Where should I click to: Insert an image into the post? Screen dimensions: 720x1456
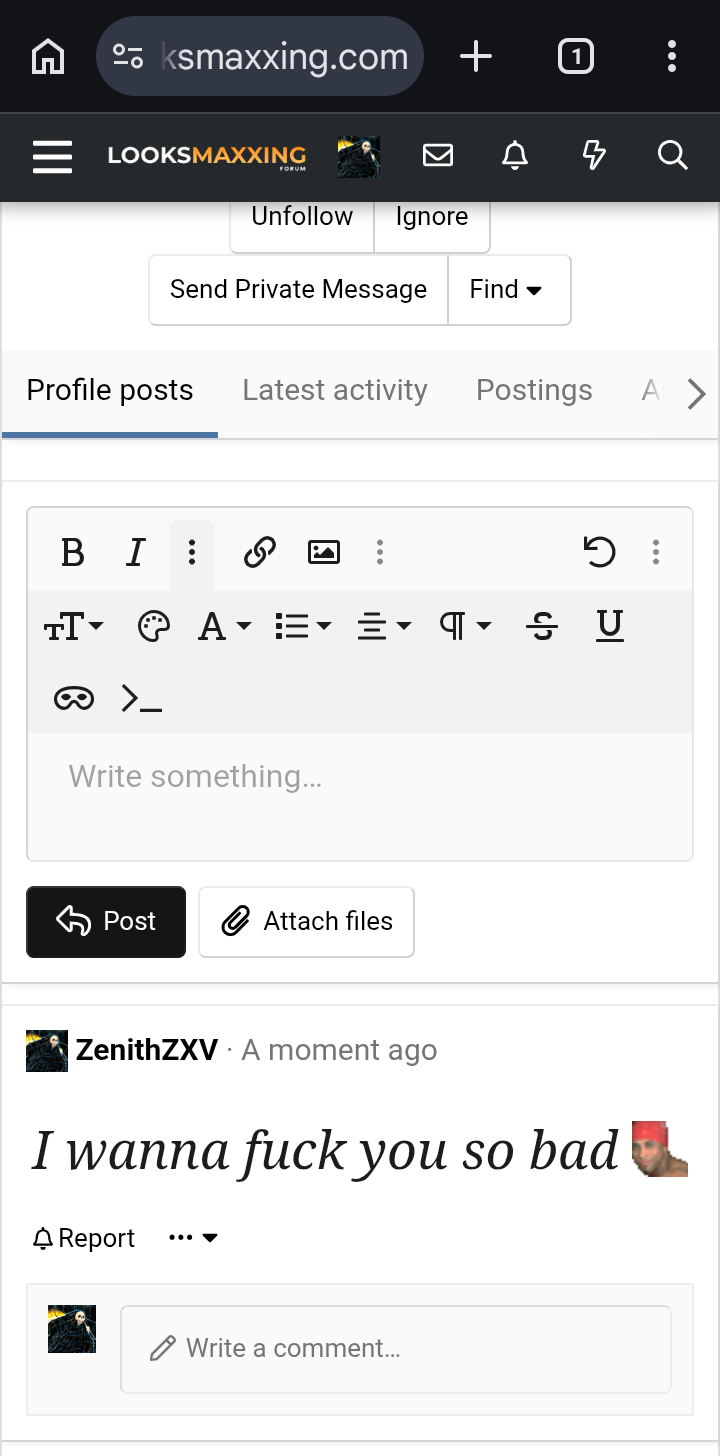[324, 552]
